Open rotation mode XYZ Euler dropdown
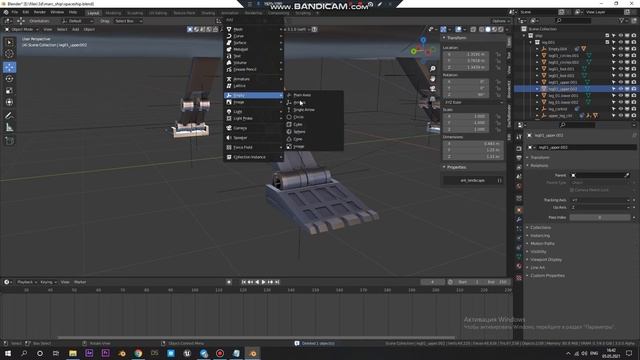The height and width of the screenshot is (360, 640). tap(473, 102)
